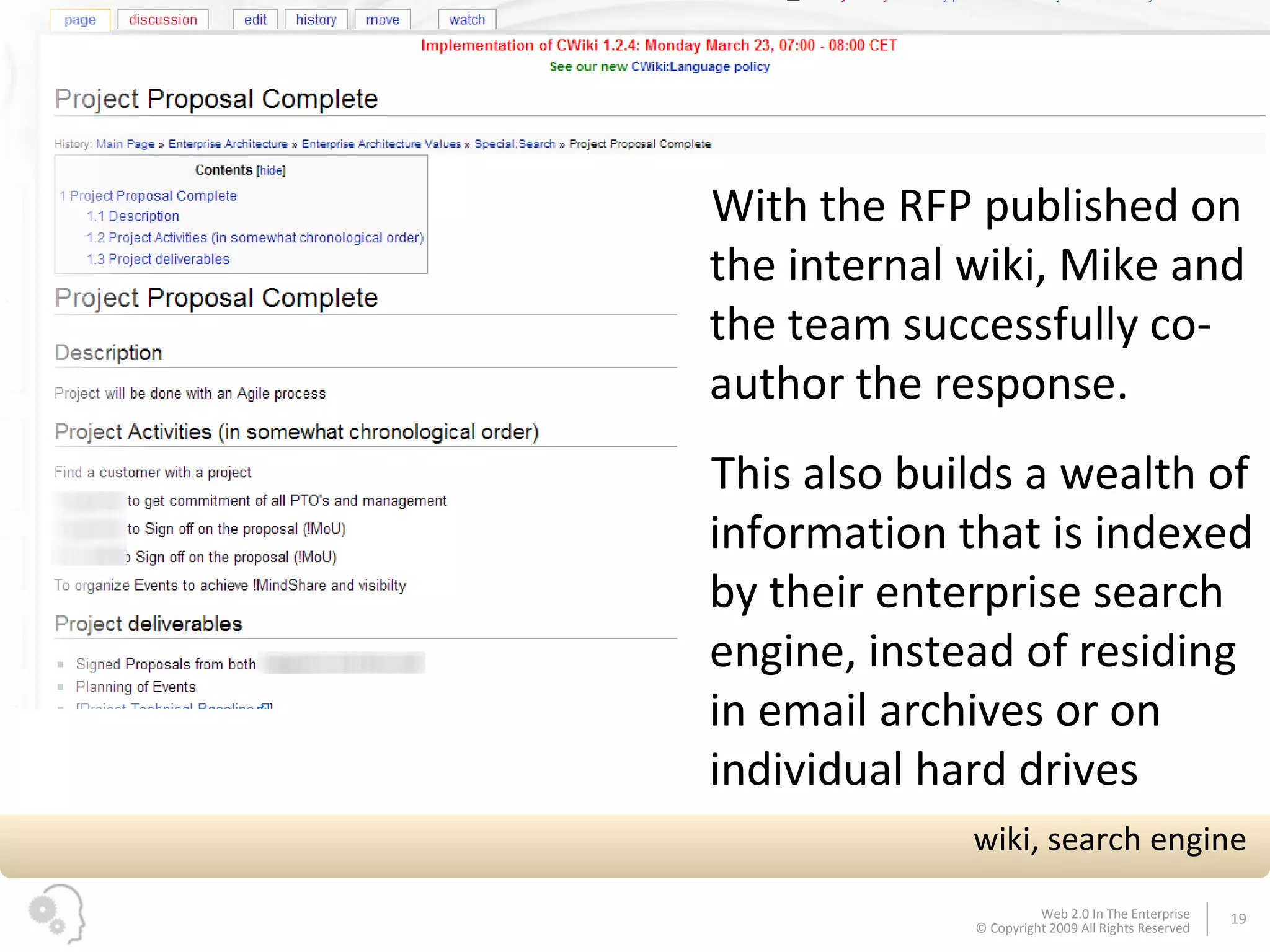The height and width of the screenshot is (952, 1270).
Task: Open the CWiki:Language policy link
Action: coord(700,66)
